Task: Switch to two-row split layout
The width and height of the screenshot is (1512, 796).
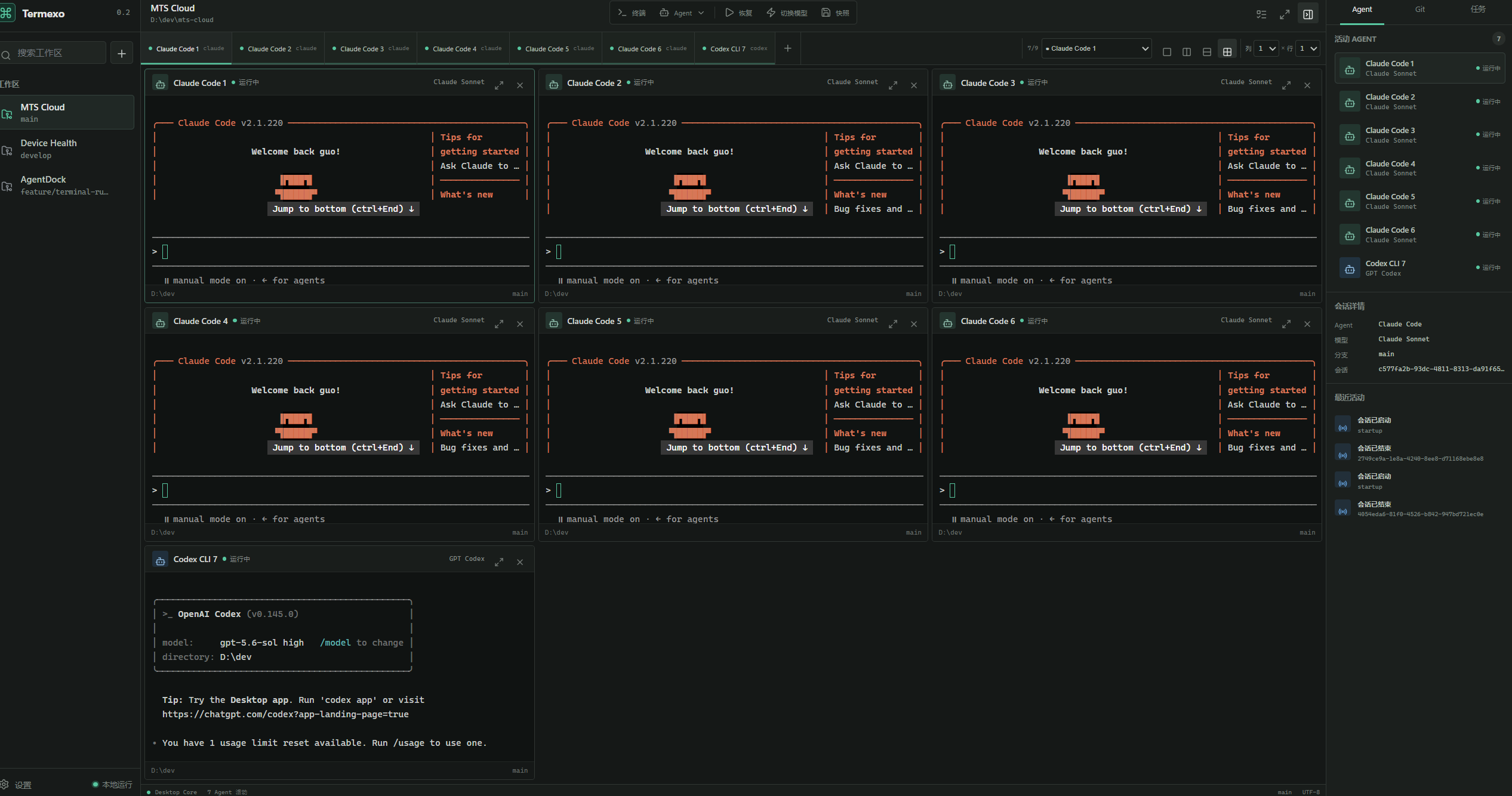Action: point(1207,52)
